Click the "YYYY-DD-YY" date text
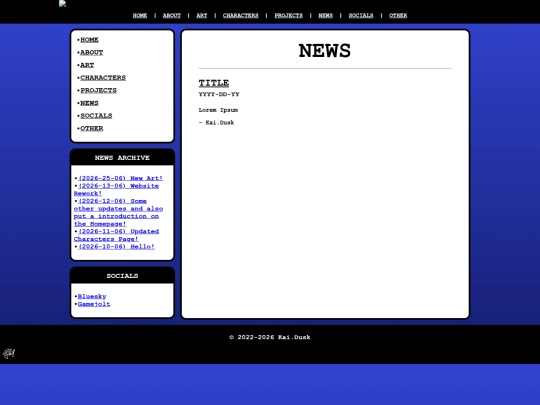The height and width of the screenshot is (405, 540). click(219, 94)
